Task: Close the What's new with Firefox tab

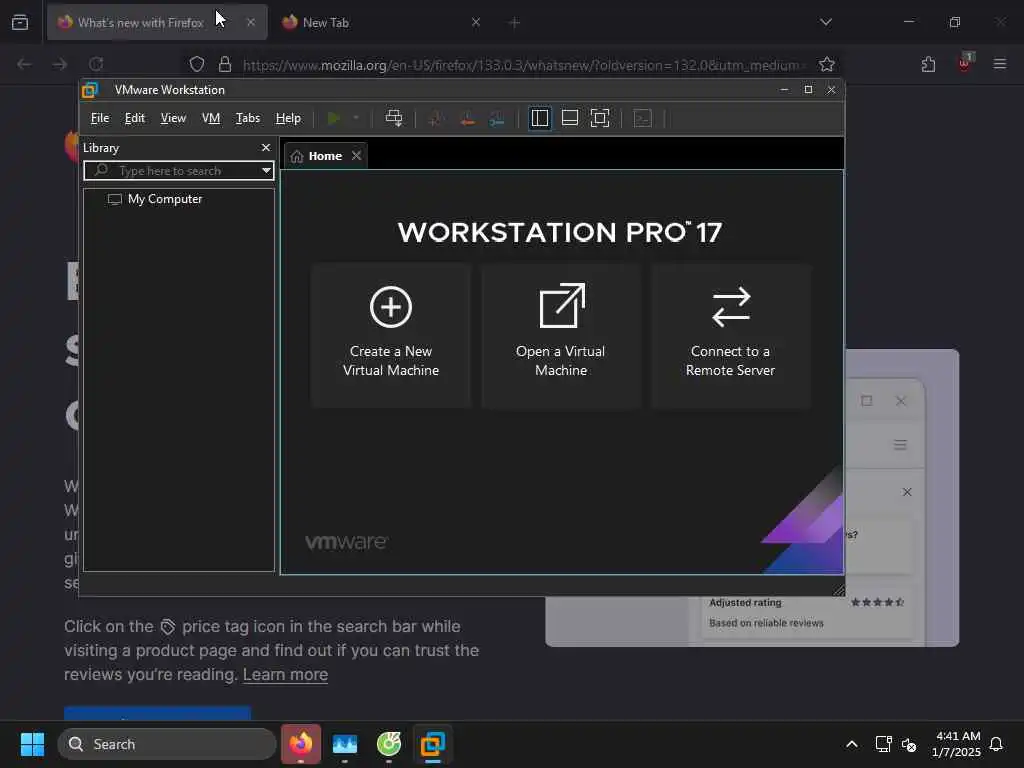Action: pos(251,22)
